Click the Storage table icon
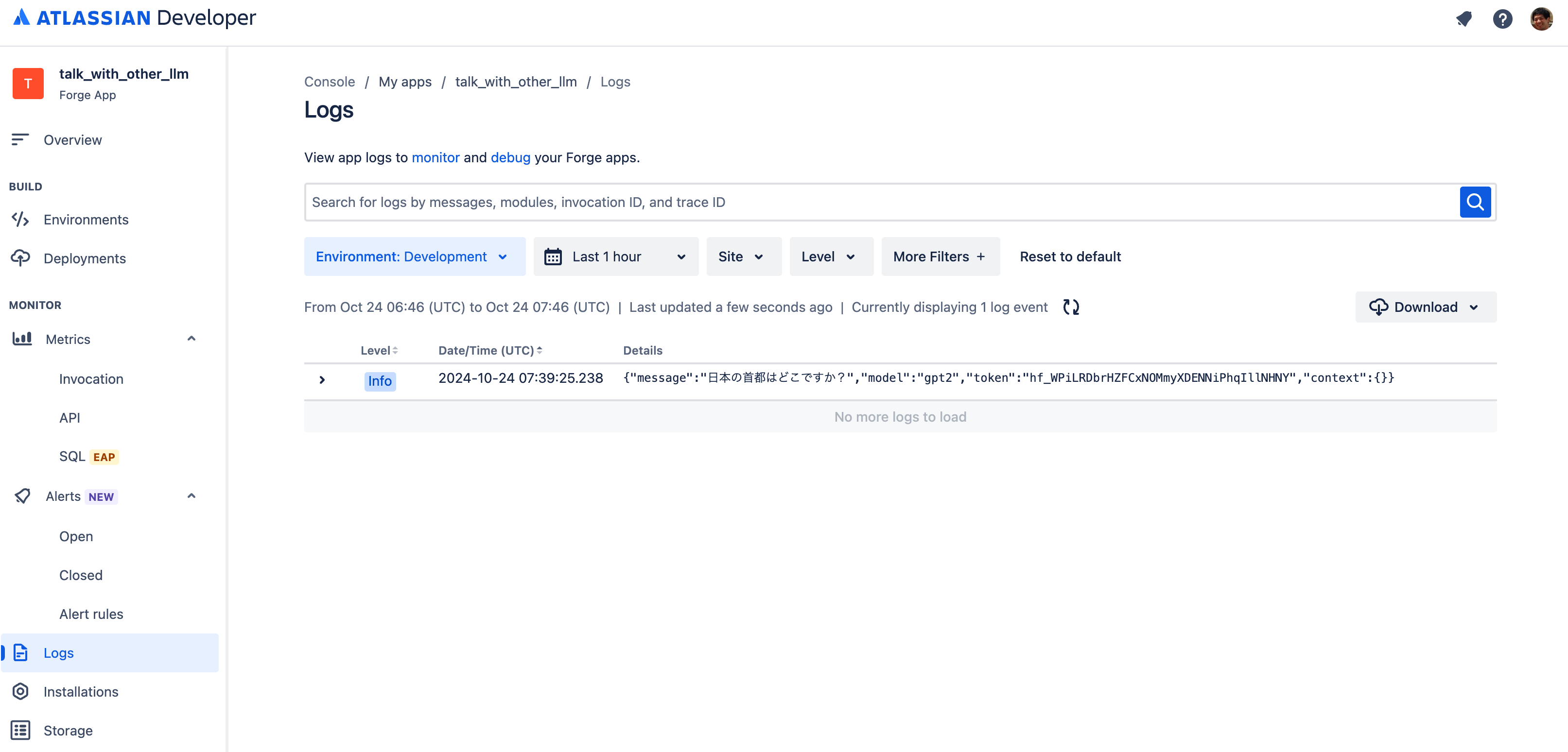The image size is (1568, 752). click(20, 731)
